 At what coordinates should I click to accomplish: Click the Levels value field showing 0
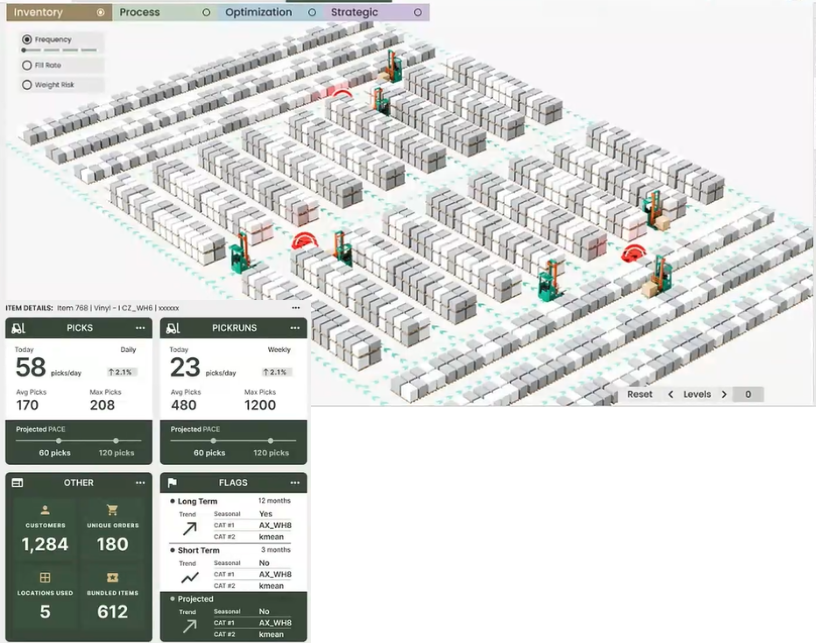coord(748,395)
